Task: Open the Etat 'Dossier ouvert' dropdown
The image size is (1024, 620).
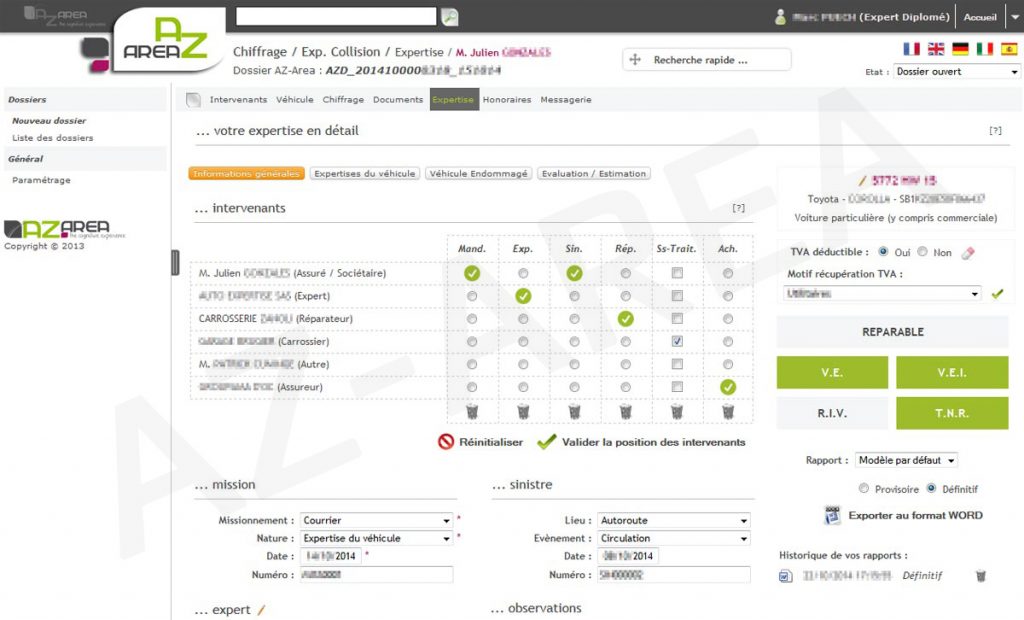Action: 956,72
